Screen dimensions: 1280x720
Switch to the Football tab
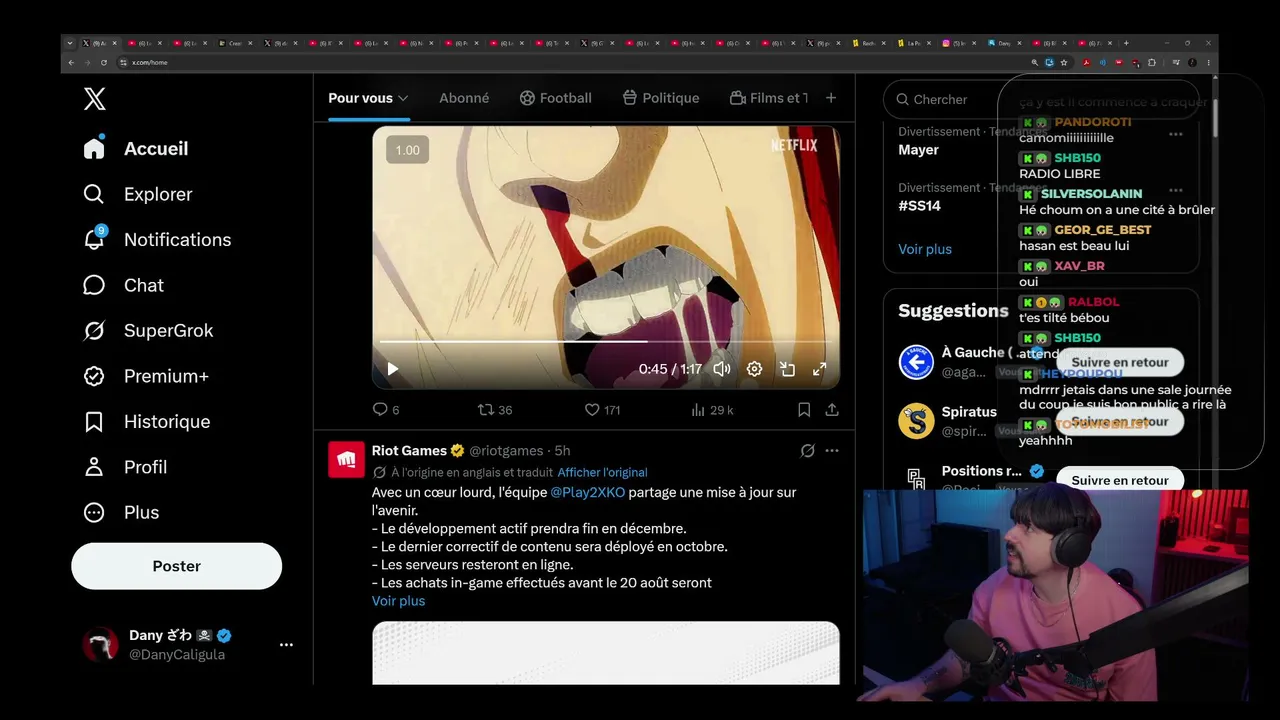coord(555,98)
